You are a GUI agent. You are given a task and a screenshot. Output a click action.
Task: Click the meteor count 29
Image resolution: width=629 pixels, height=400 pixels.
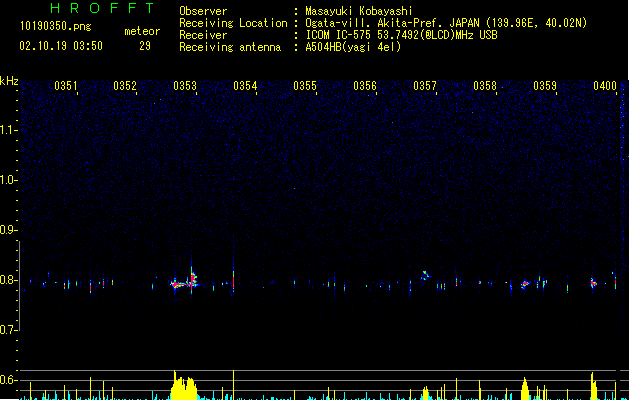click(145, 46)
